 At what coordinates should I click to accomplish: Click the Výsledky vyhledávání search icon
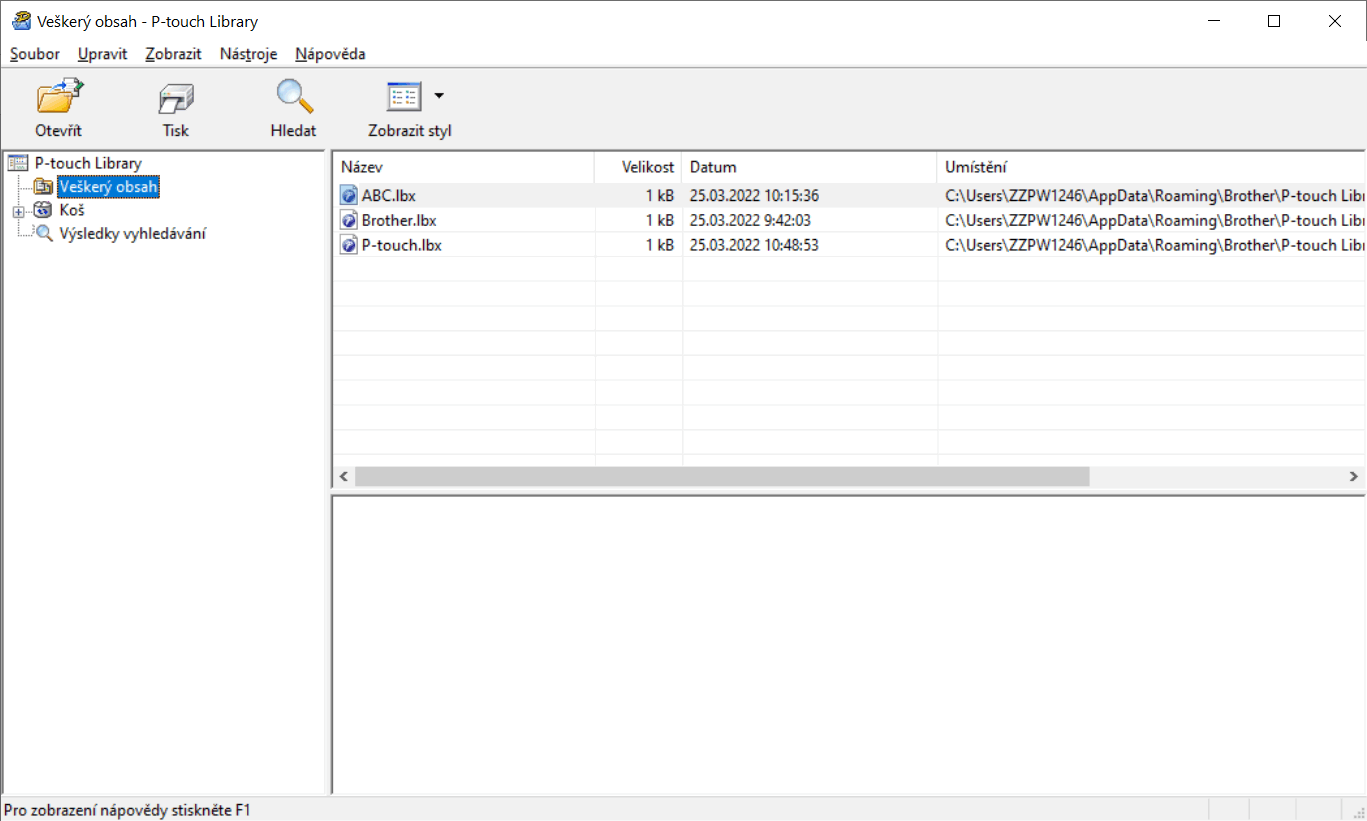43,234
